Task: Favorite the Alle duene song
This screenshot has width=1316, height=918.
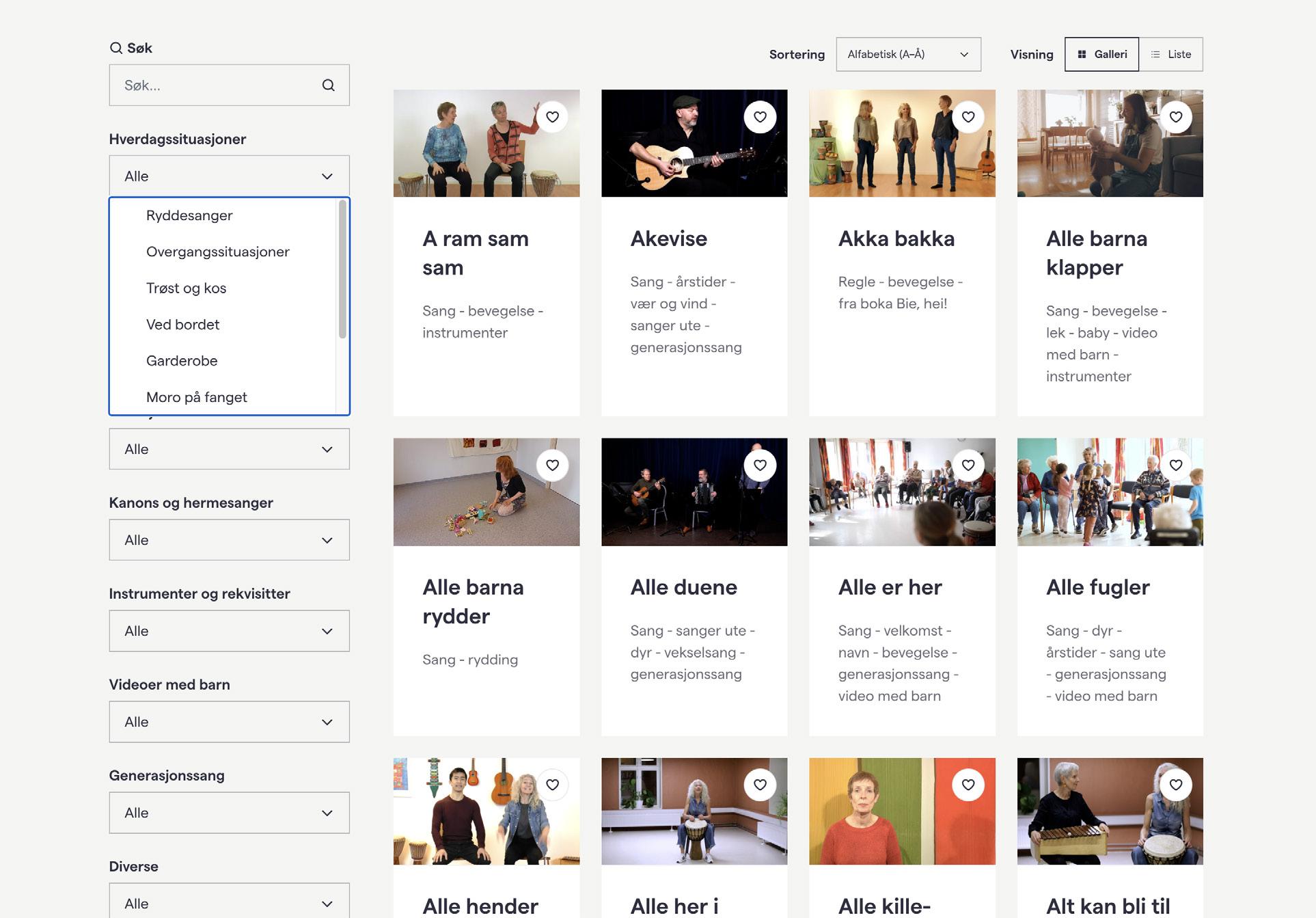Action: pyautogui.click(x=760, y=465)
